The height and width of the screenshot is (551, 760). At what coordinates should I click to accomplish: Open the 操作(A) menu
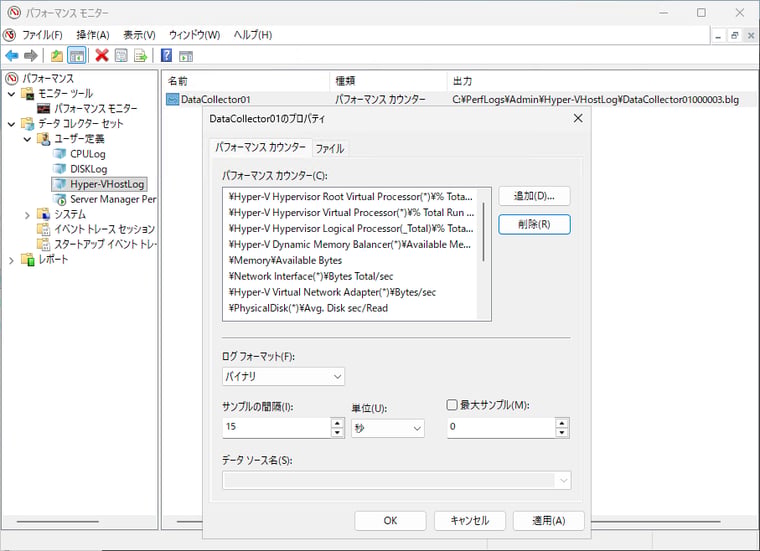(93, 35)
